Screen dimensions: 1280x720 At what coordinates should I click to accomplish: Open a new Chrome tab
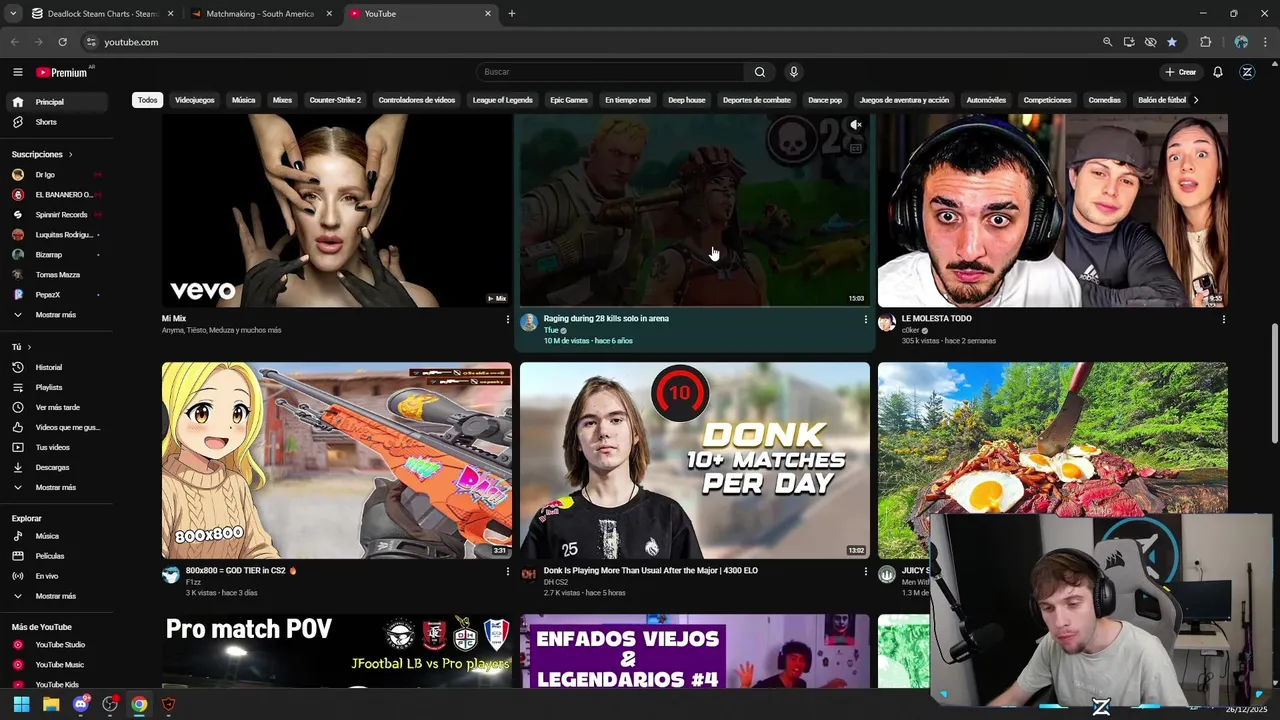point(512,14)
